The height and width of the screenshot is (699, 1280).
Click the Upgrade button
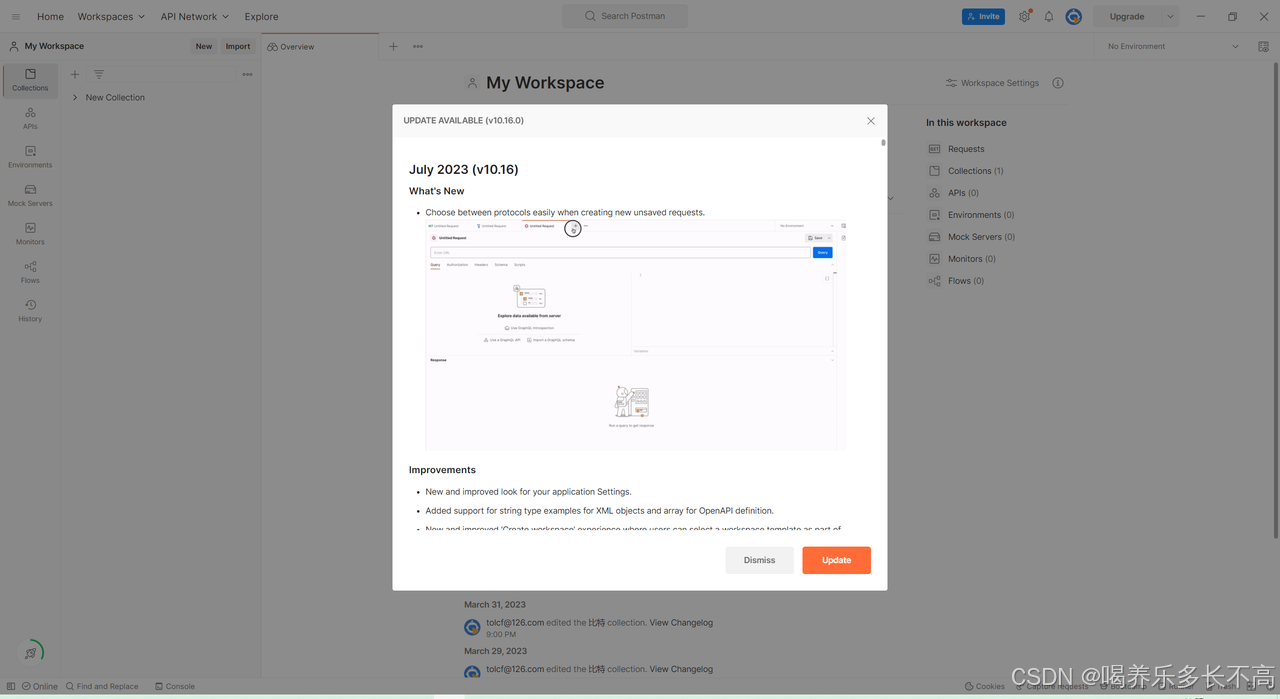1127,17
